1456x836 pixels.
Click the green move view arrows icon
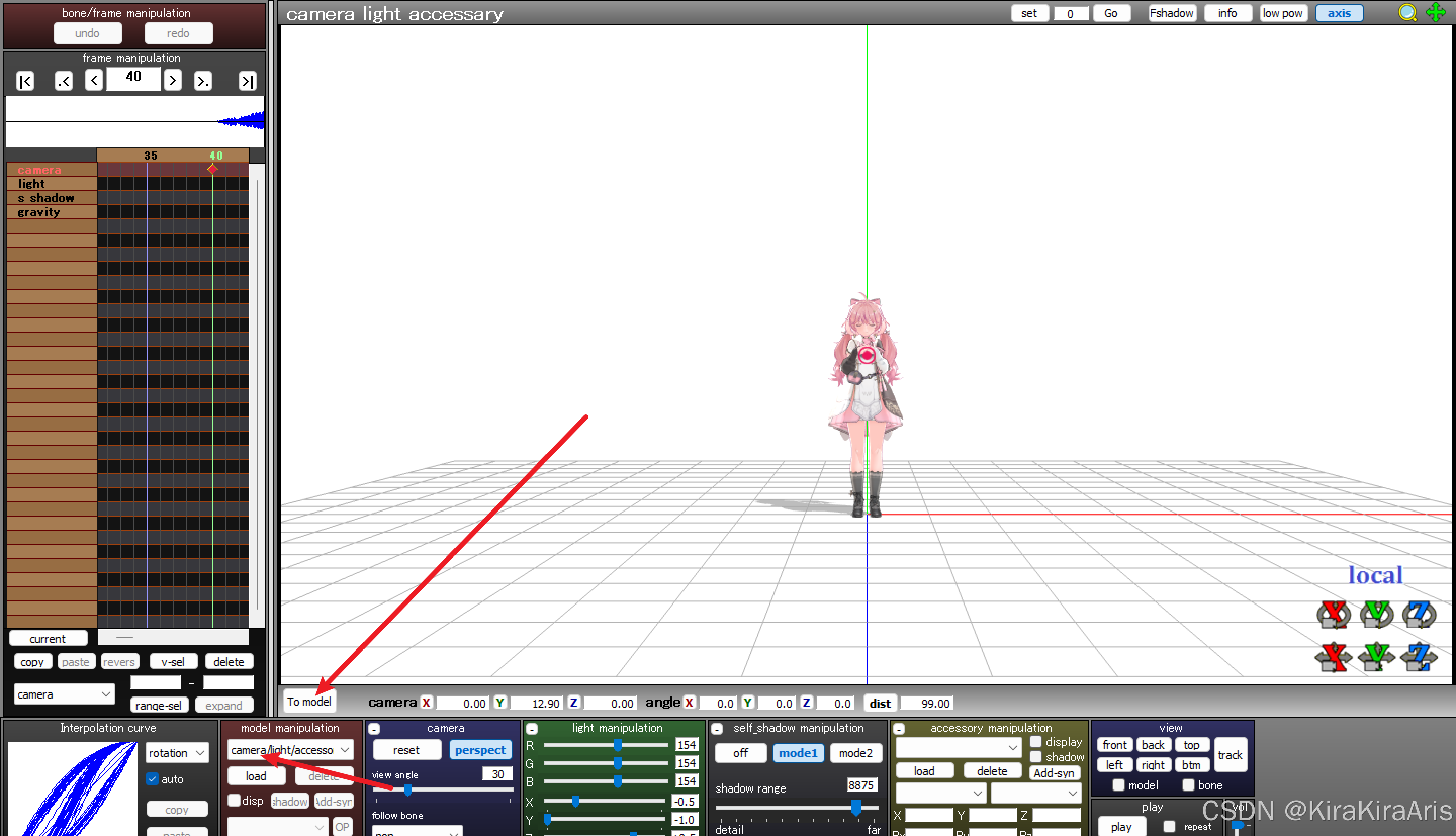(x=1435, y=13)
